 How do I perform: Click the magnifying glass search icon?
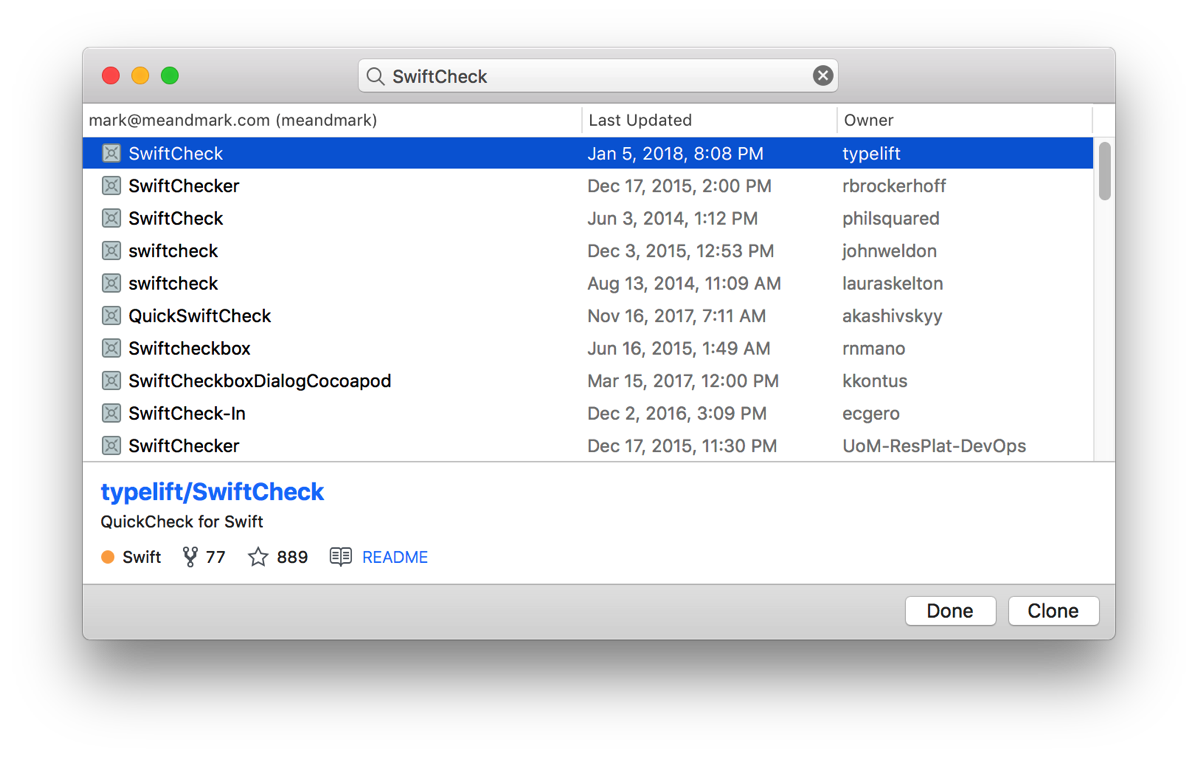(375, 76)
